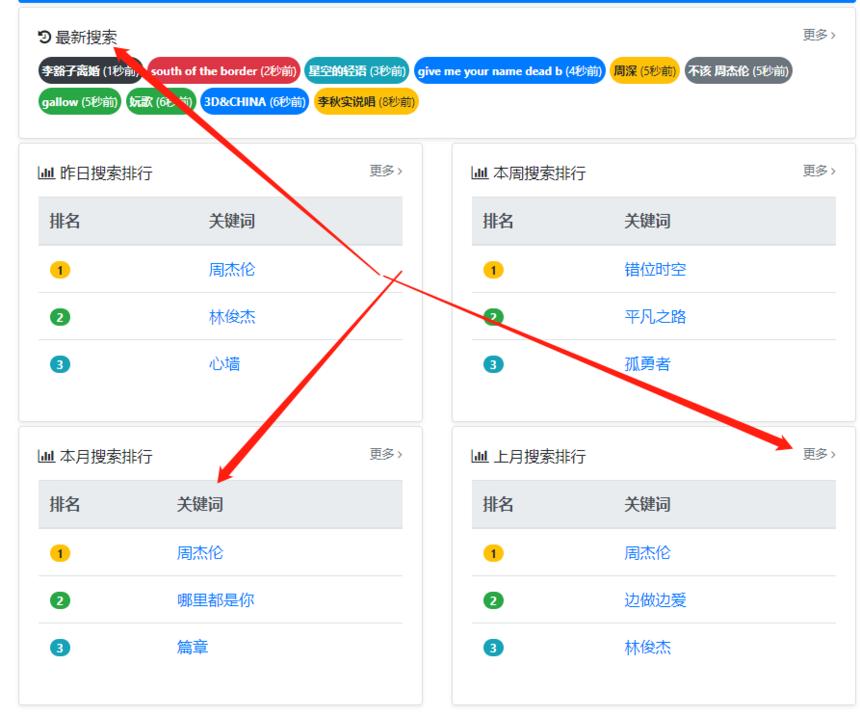Click the history icon beside 最新搜索
The width and height of the screenshot is (860, 717).
click(44, 38)
